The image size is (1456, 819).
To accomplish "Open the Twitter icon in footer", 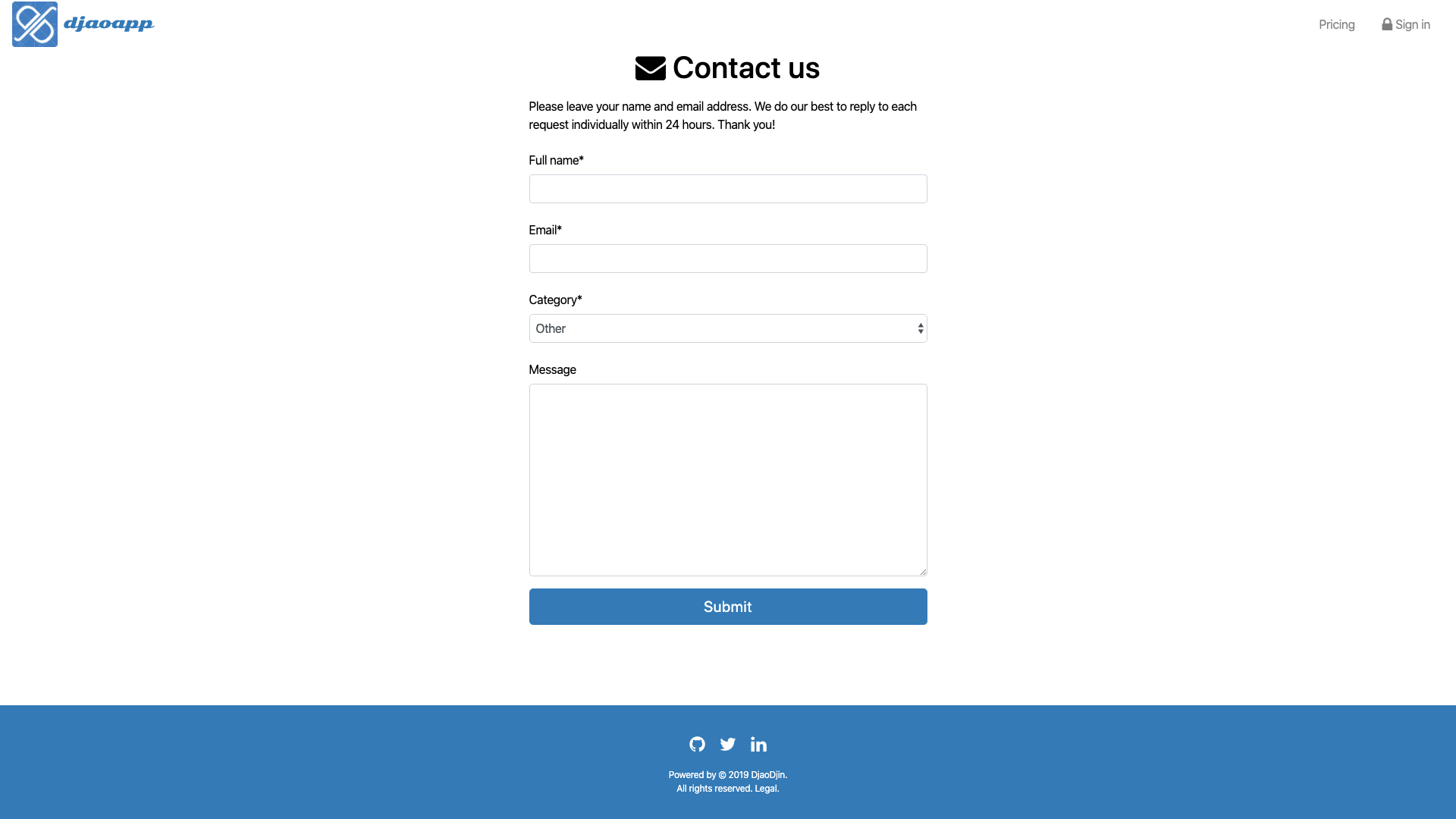I will [728, 744].
